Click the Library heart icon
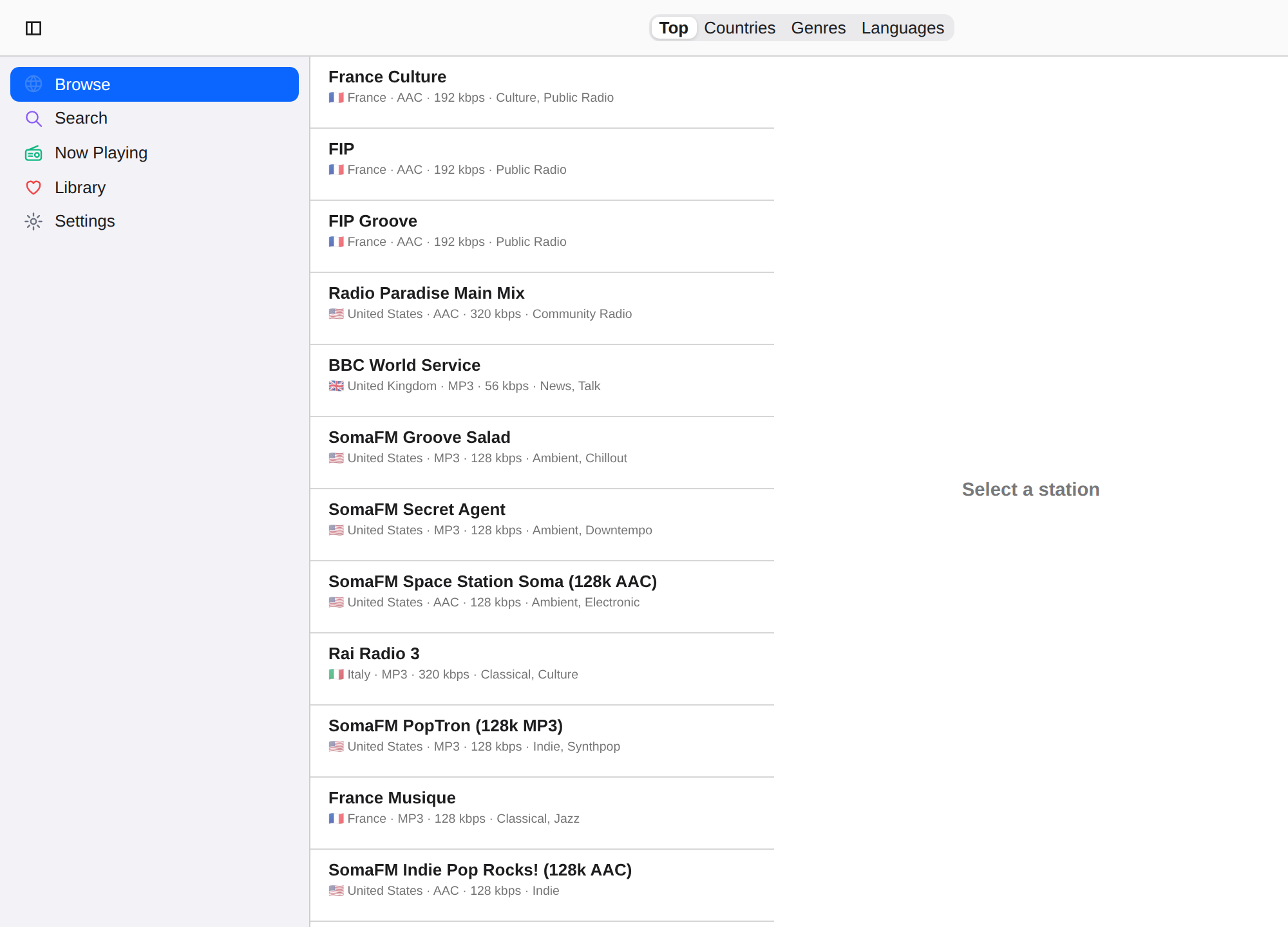Viewport: 1288px width, 927px height. (x=33, y=187)
